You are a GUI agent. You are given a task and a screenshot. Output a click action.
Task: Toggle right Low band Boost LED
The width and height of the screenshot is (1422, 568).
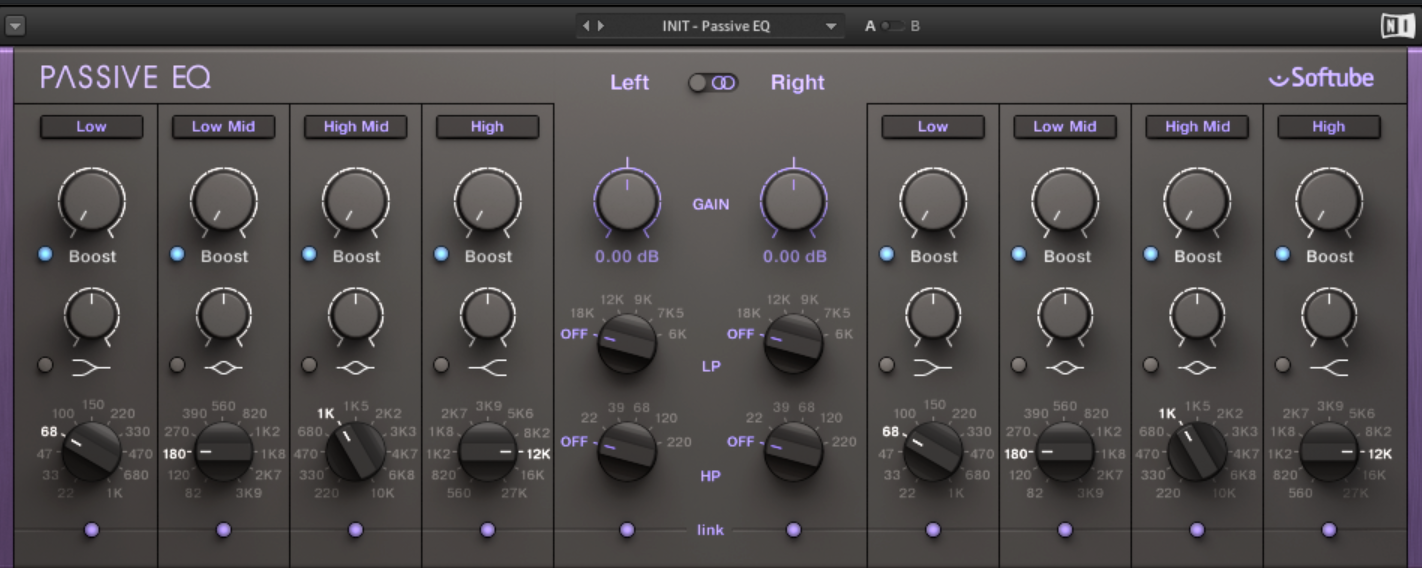(886, 255)
